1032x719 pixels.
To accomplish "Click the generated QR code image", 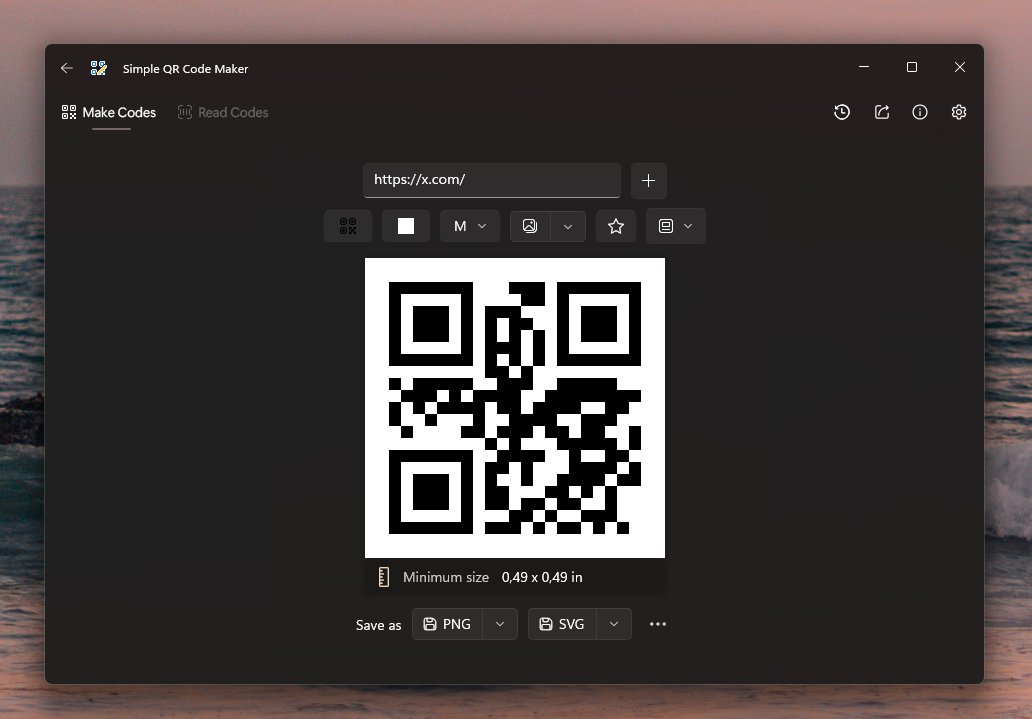I will point(515,408).
